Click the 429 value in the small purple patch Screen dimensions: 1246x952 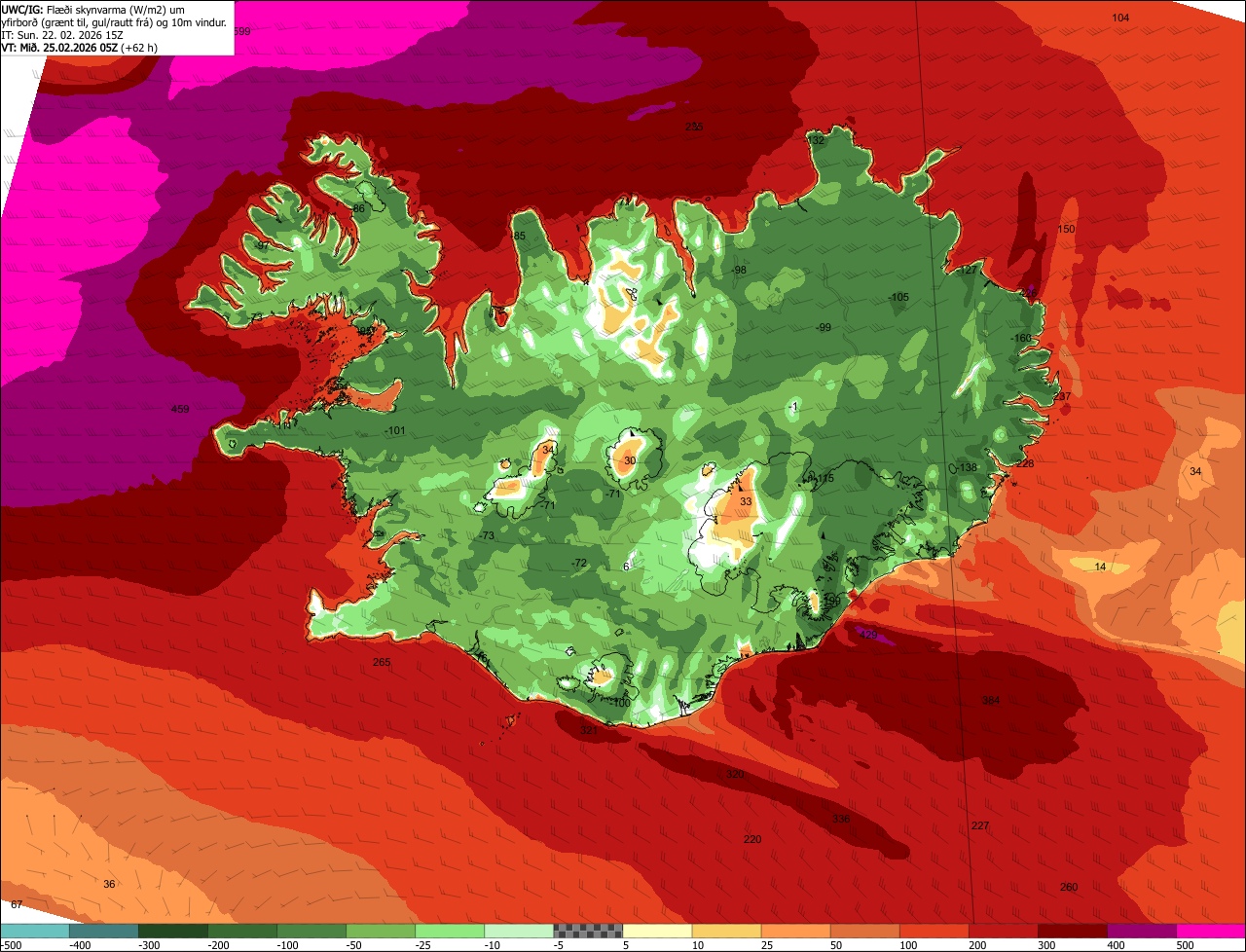(869, 635)
